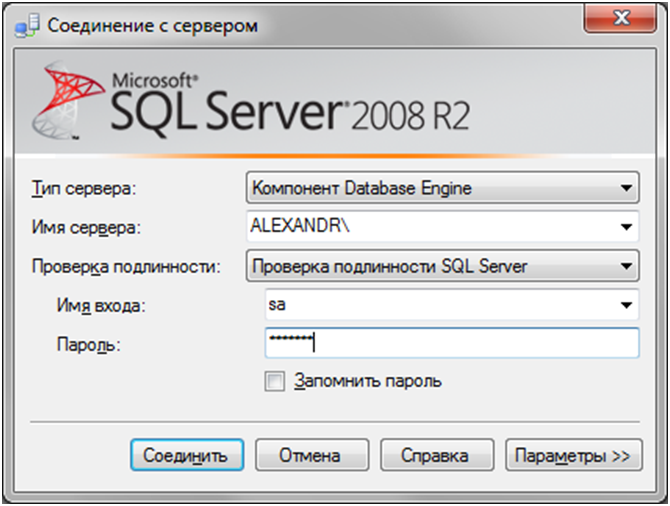This screenshot has height=506, width=670.
Task: Click the Отмена button
Action: pos(312,455)
